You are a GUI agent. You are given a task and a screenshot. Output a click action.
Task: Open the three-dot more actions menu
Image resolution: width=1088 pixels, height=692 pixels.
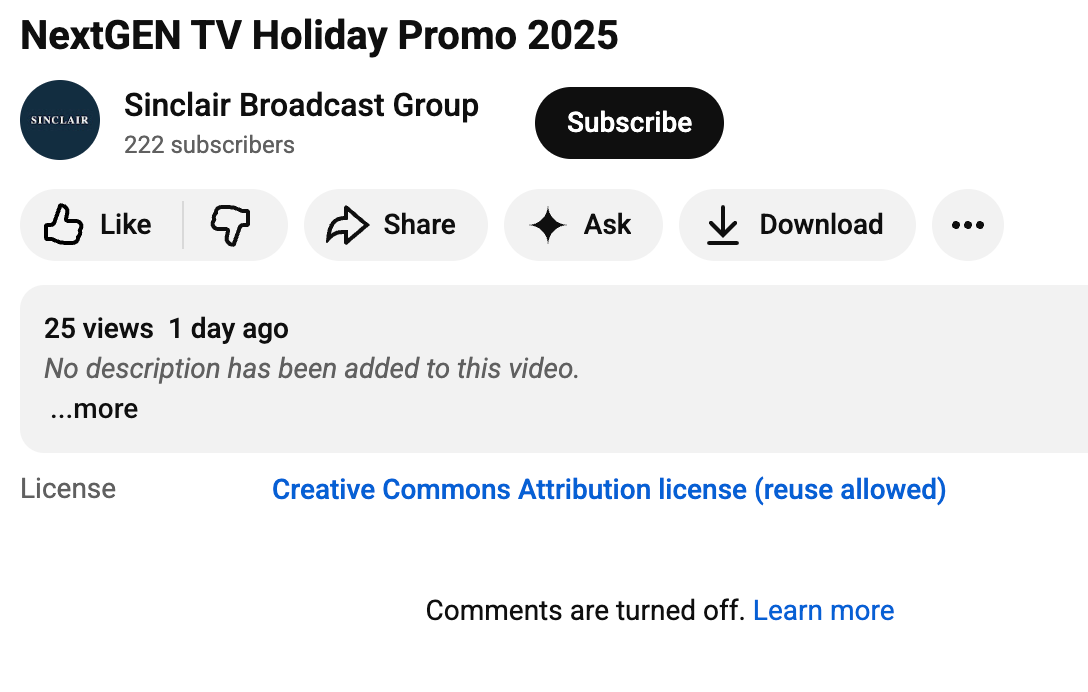967,225
